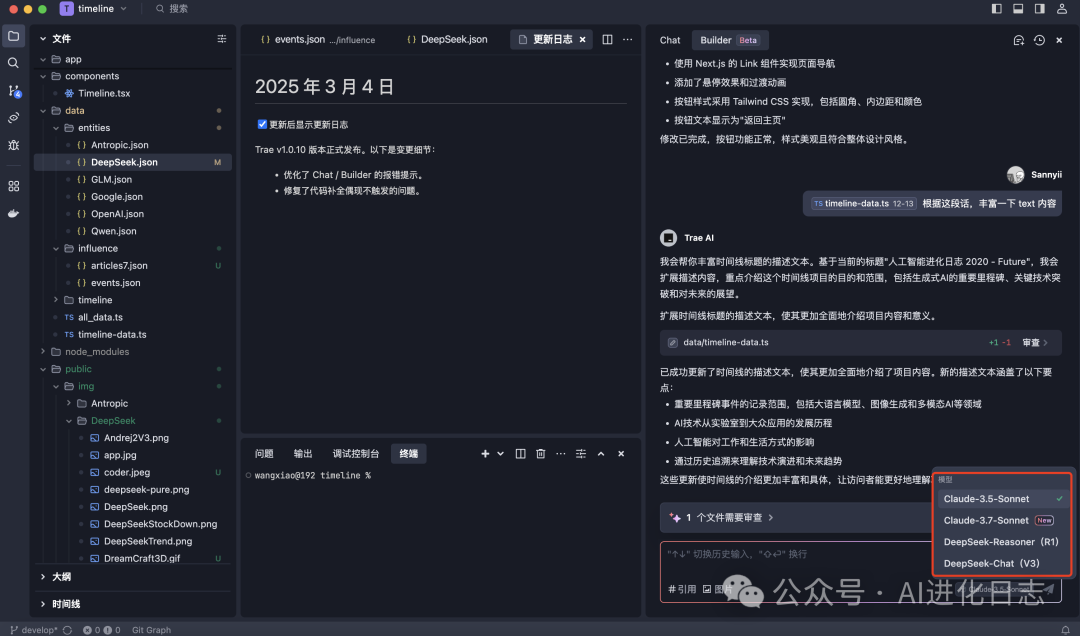The image size is (1080, 636).
Task: Toggle bottom panel layout icon in title bar
Action: [x=1018, y=8]
